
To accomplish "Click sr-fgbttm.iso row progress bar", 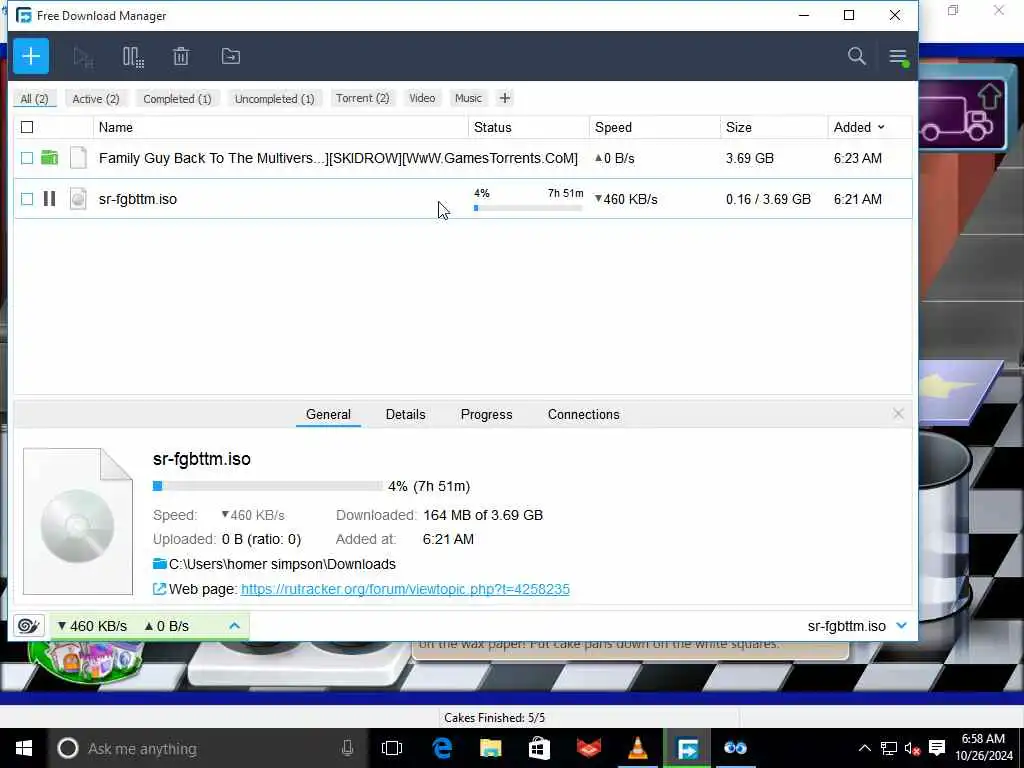I will pos(528,208).
